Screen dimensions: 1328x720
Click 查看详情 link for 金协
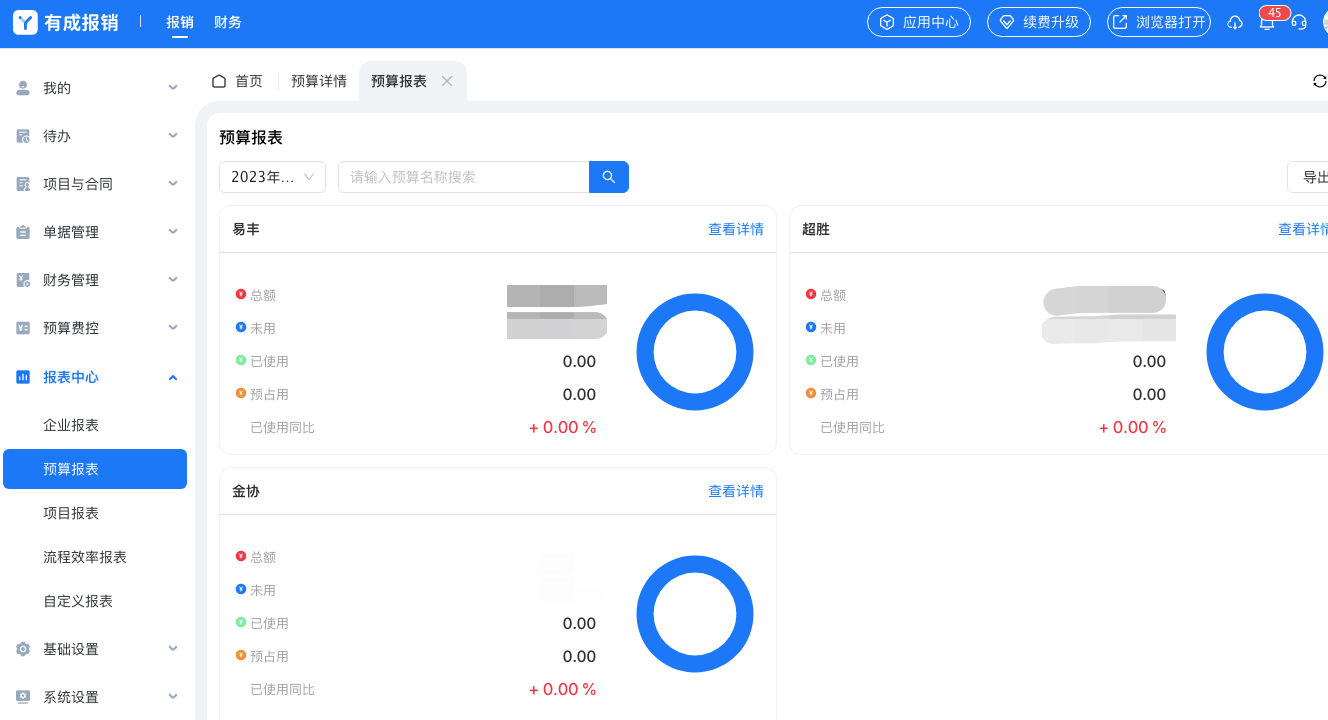click(x=735, y=491)
